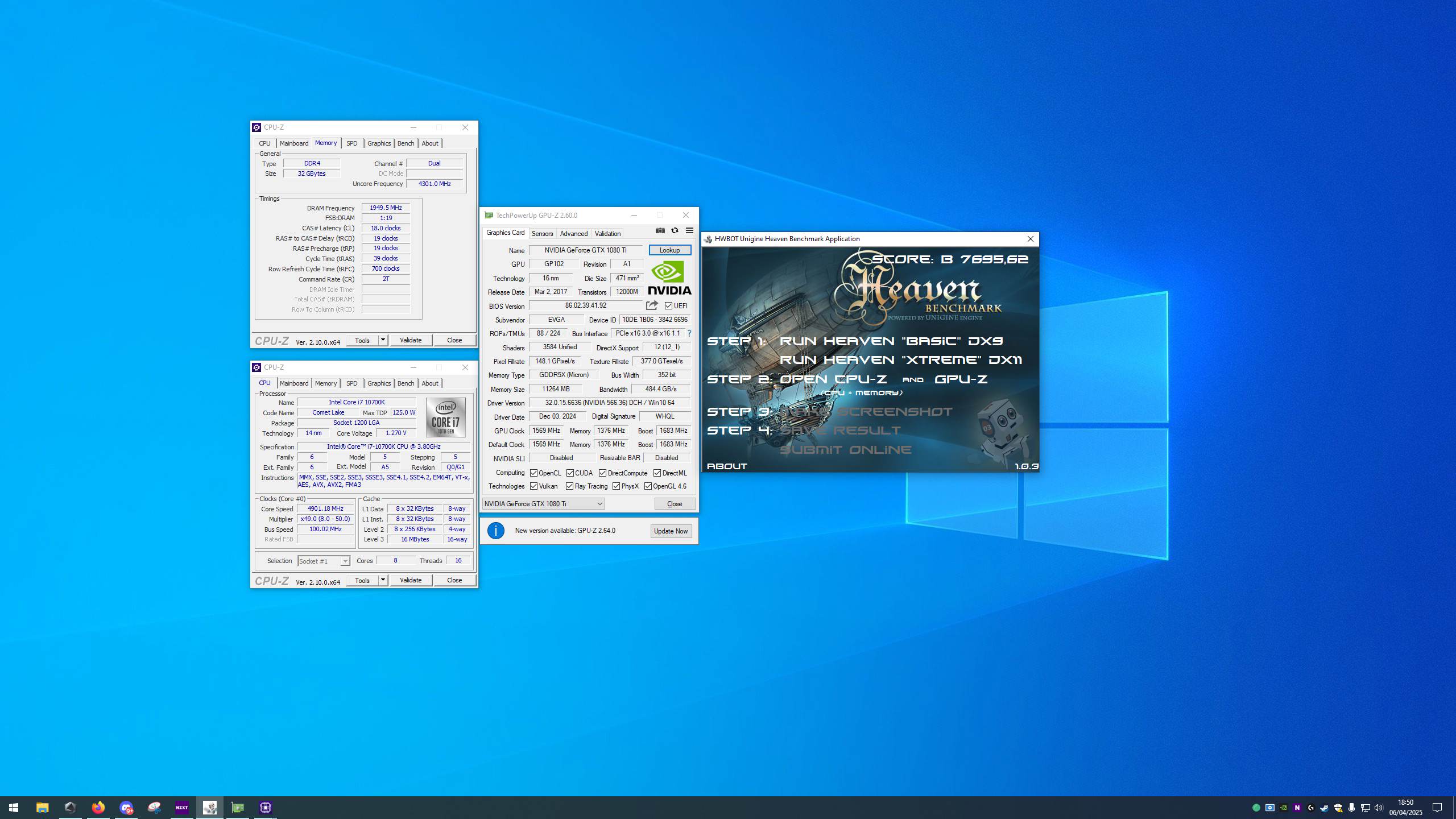Click the GPU-Z refresh icon
Screen dimensions: 1456x819
[x=675, y=230]
